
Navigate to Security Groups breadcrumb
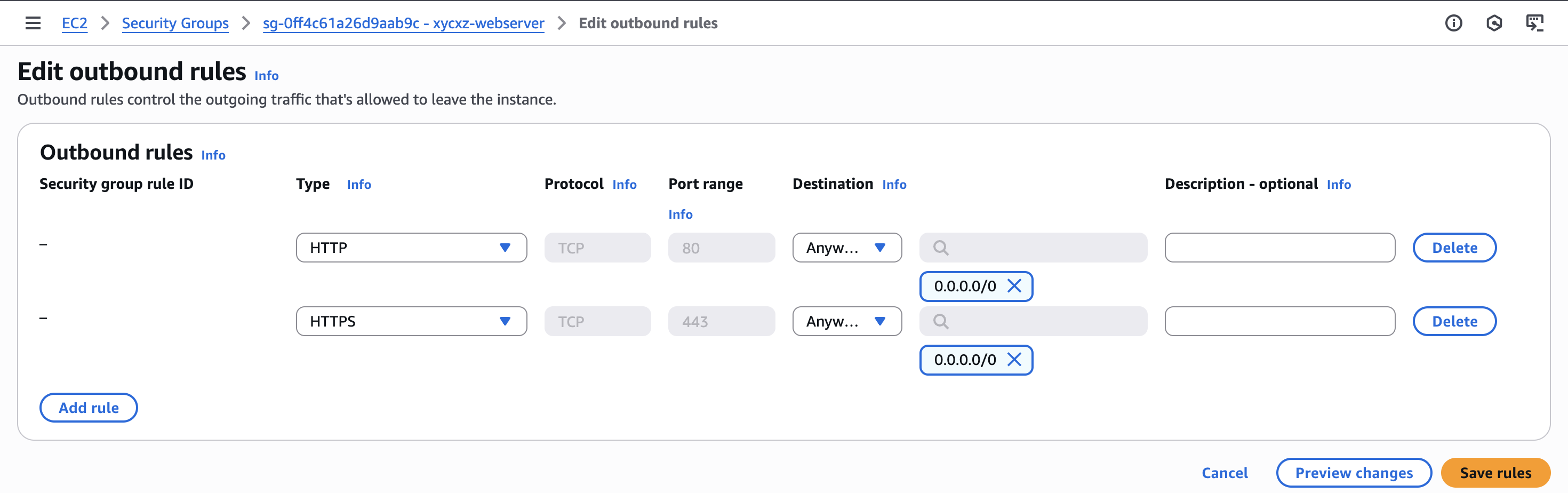coord(175,23)
